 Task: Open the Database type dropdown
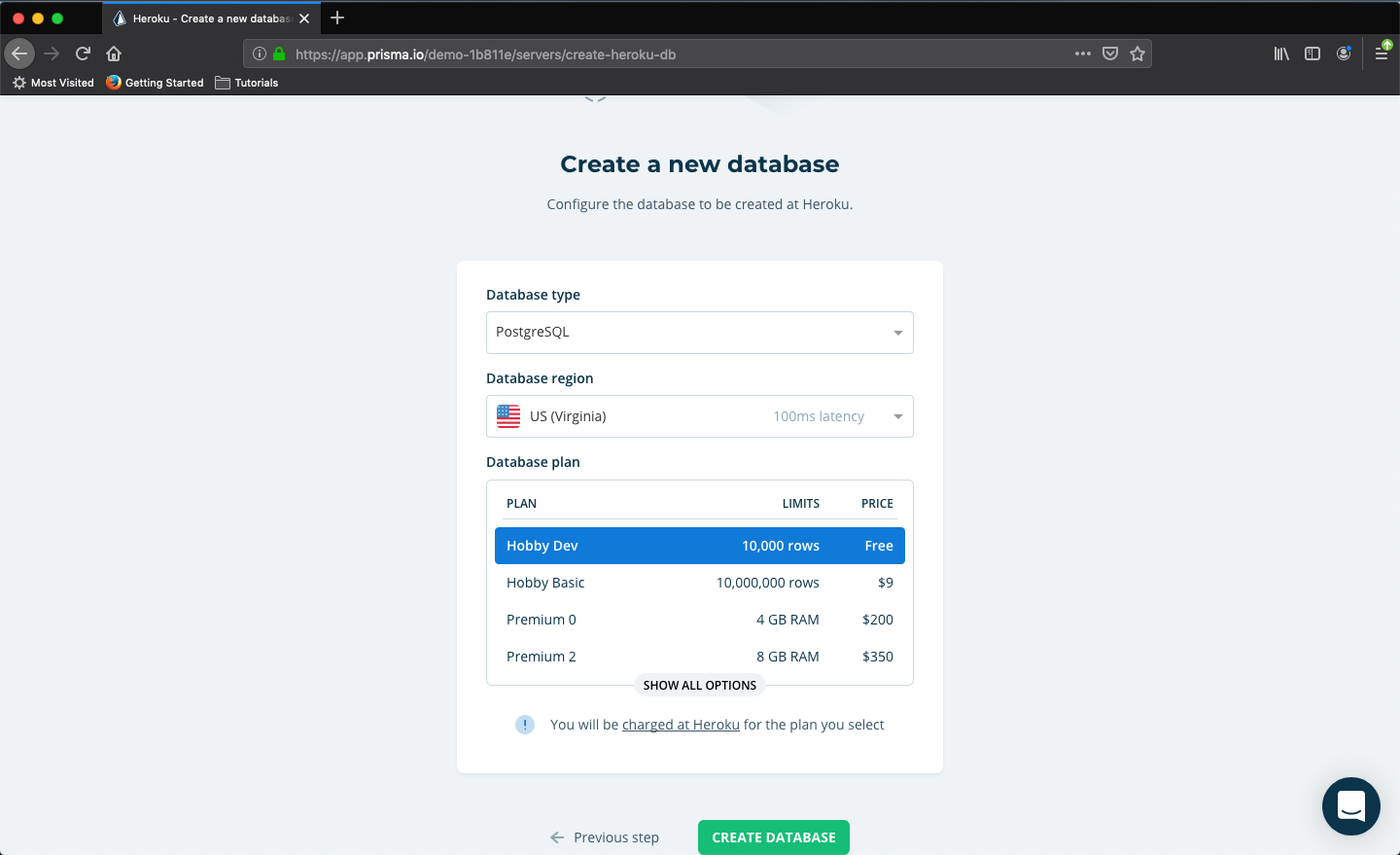(x=700, y=333)
